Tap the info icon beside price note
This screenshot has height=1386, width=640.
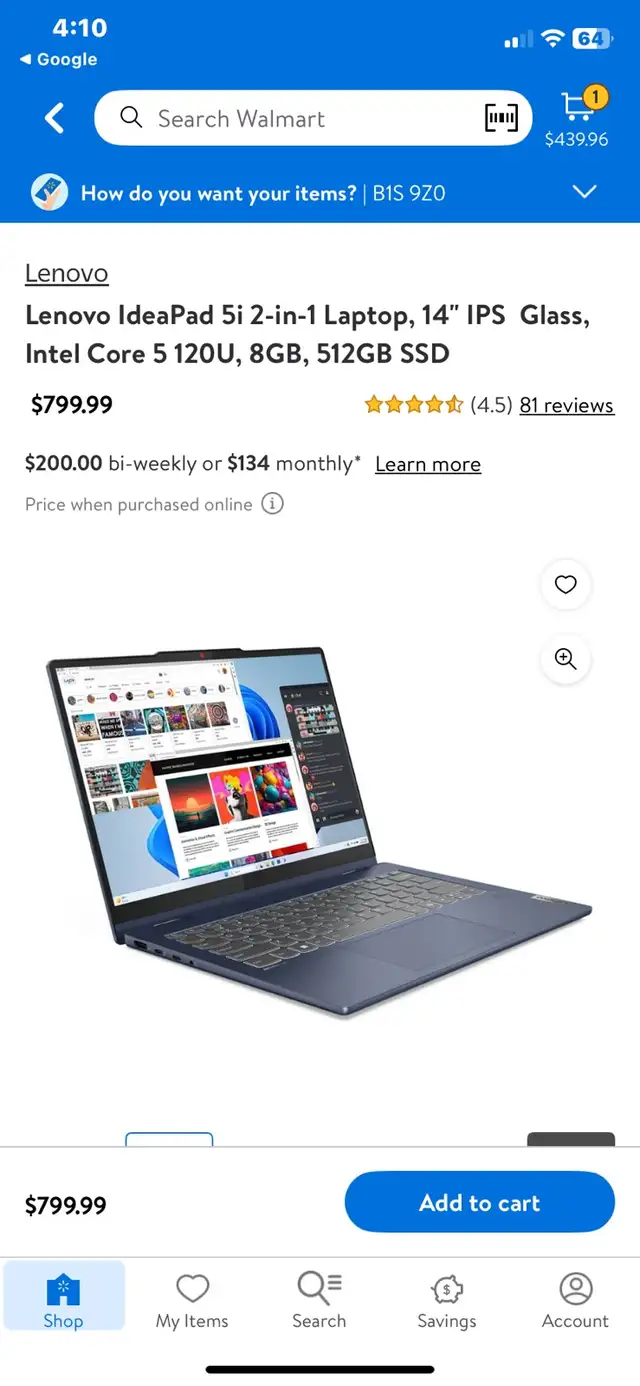pos(272,504)
